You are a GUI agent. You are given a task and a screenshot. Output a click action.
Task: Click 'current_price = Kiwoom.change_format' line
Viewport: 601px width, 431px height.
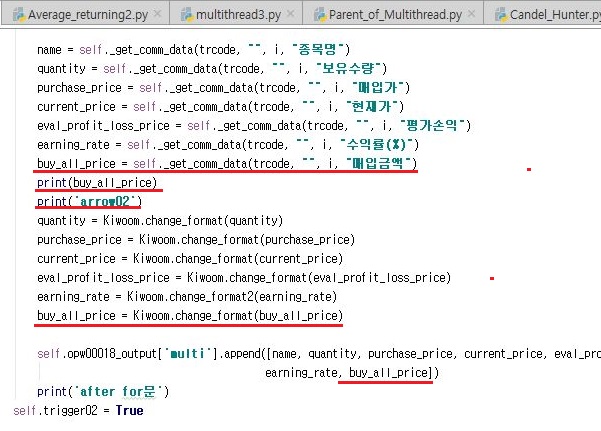click(x=190, y=258)
